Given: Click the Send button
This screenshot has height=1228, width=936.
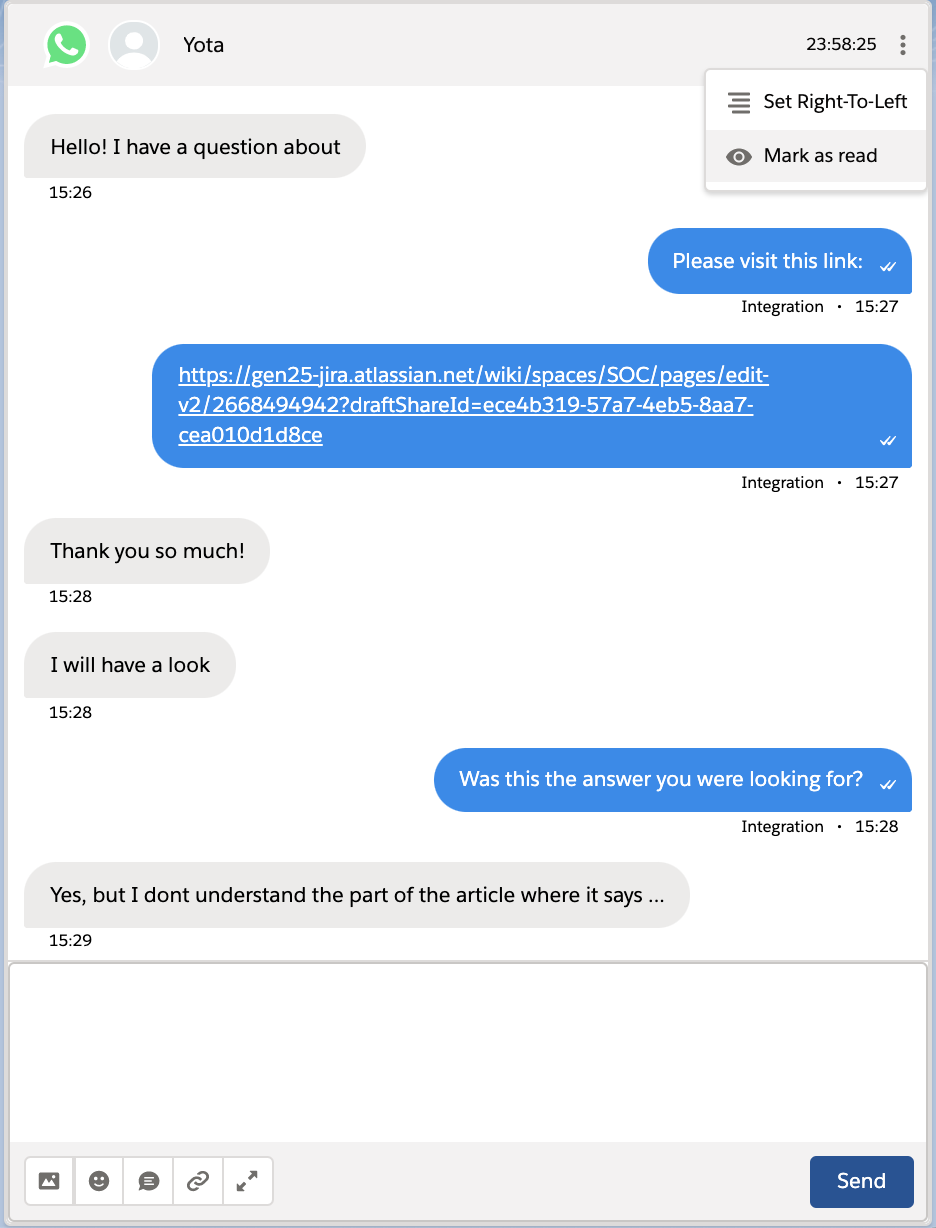Looking at the screenshot, I should click(862, 1181).
